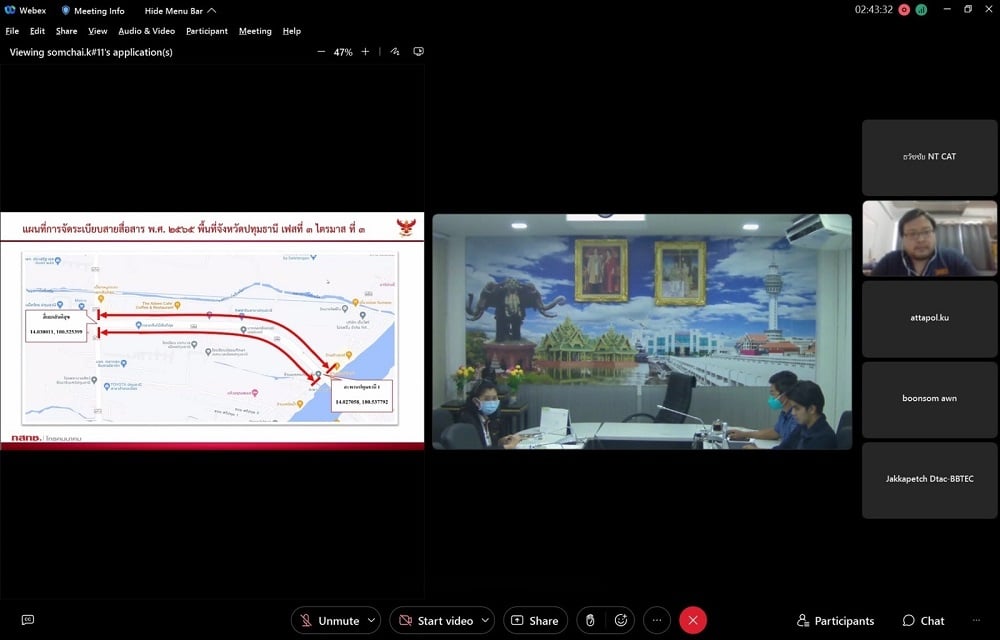Expand audio options arrow next to Unmute
The width and height of the screenshot is (1000, 640).
(x=371, y=620)
